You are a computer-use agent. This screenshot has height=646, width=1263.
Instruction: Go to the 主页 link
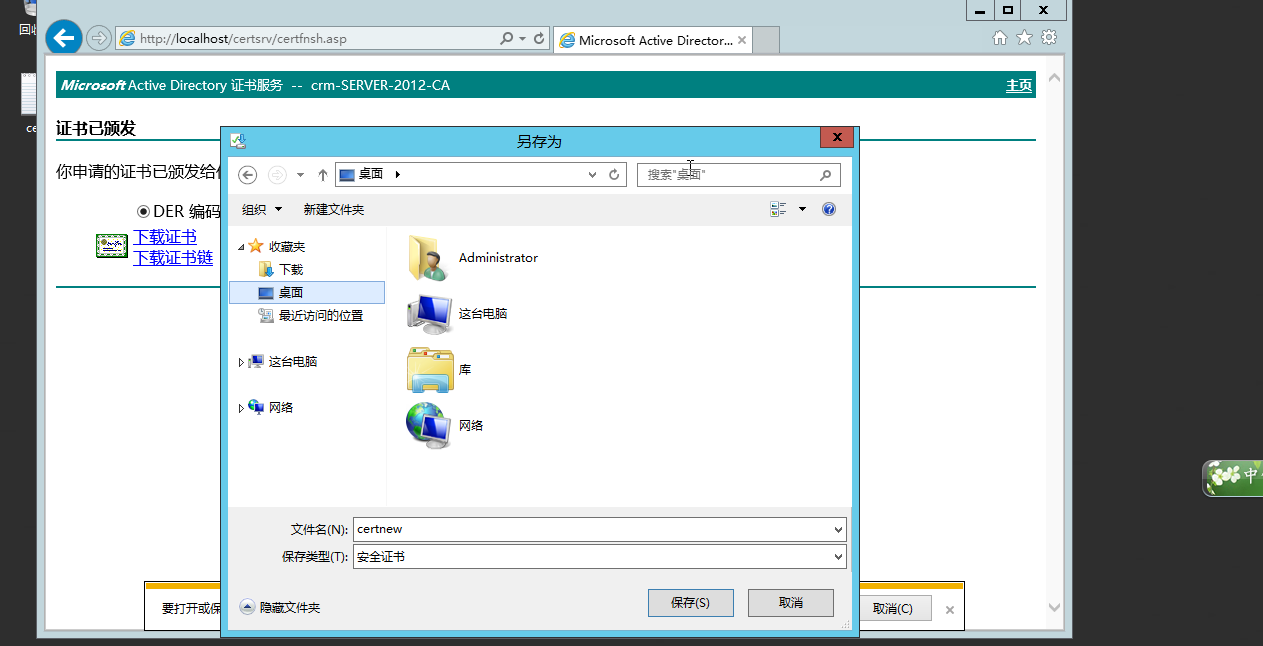point(1019,86)
